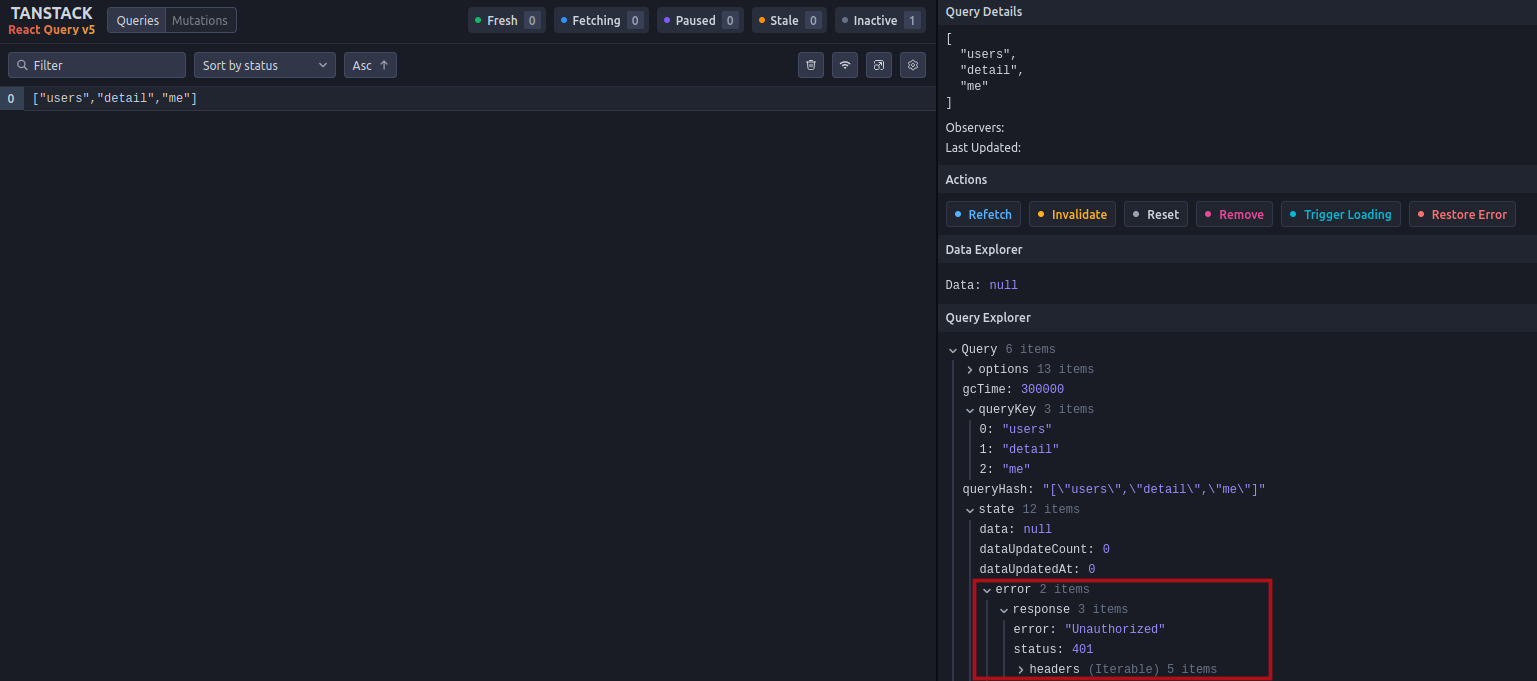Focus the Filter search field
The height and width of the screenshot is (681, 1537).
[97, 65]
